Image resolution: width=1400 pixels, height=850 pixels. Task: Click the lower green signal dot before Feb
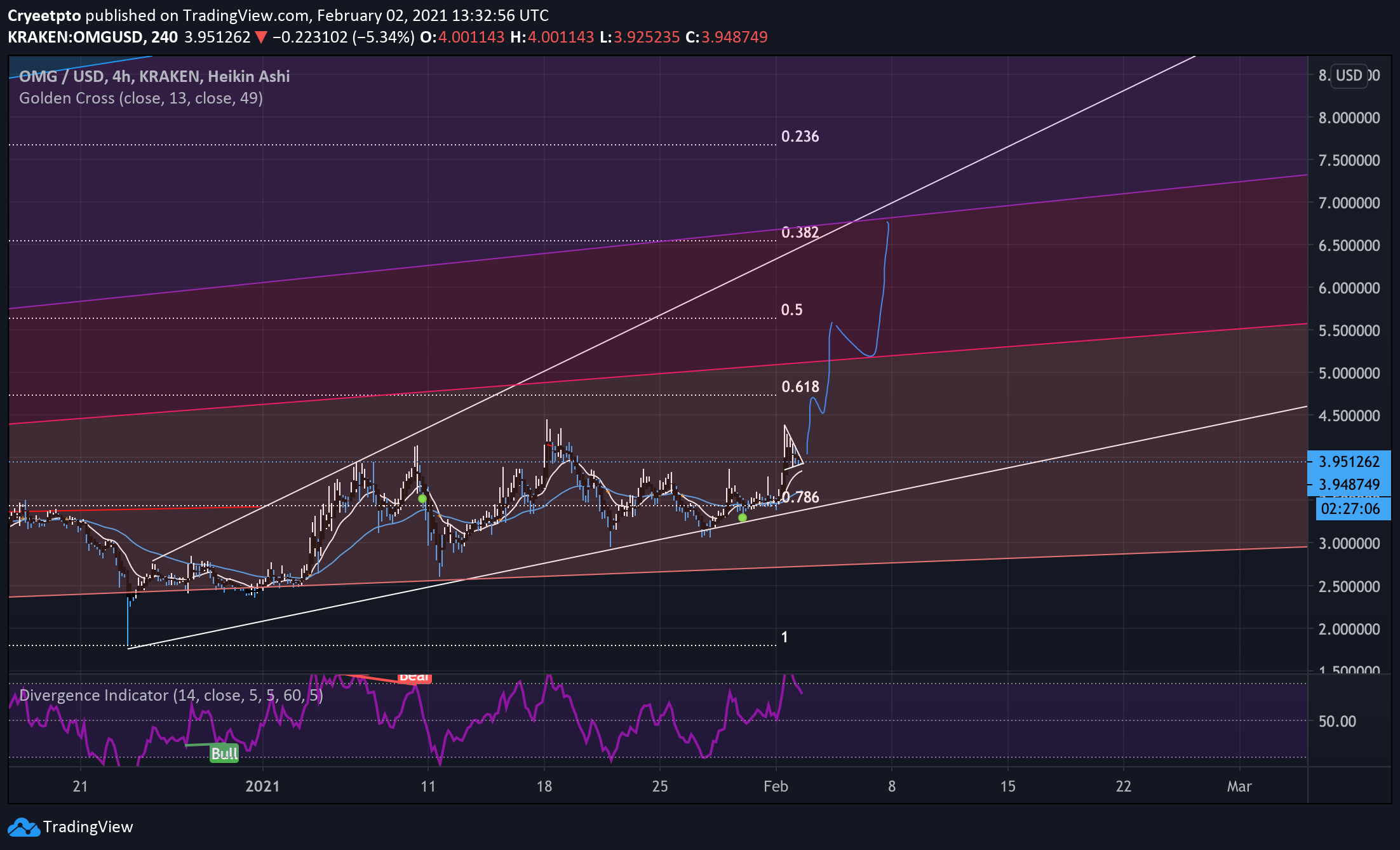point(743,518)
